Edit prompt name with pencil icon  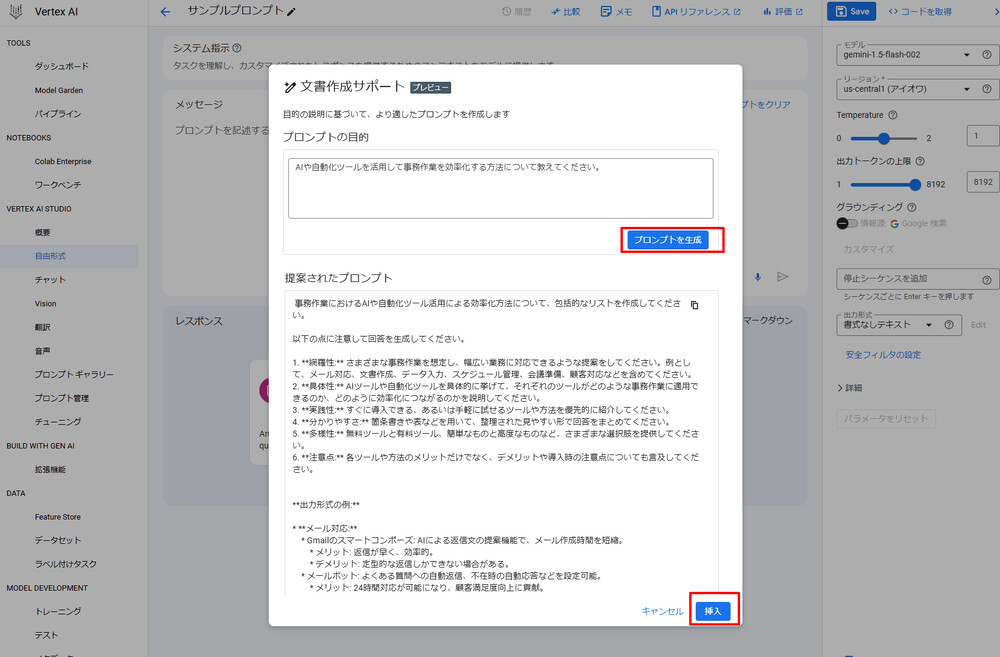coord(291,11)
